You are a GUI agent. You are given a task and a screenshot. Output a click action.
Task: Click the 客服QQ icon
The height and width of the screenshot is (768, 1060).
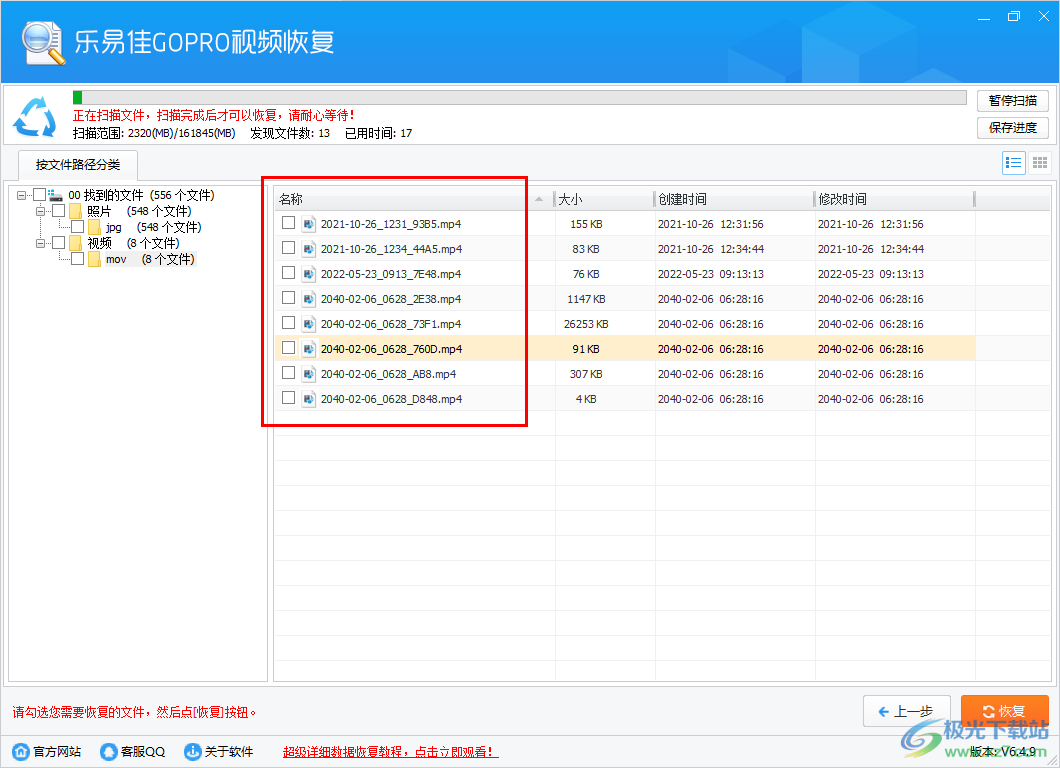[x=108, y=751]
